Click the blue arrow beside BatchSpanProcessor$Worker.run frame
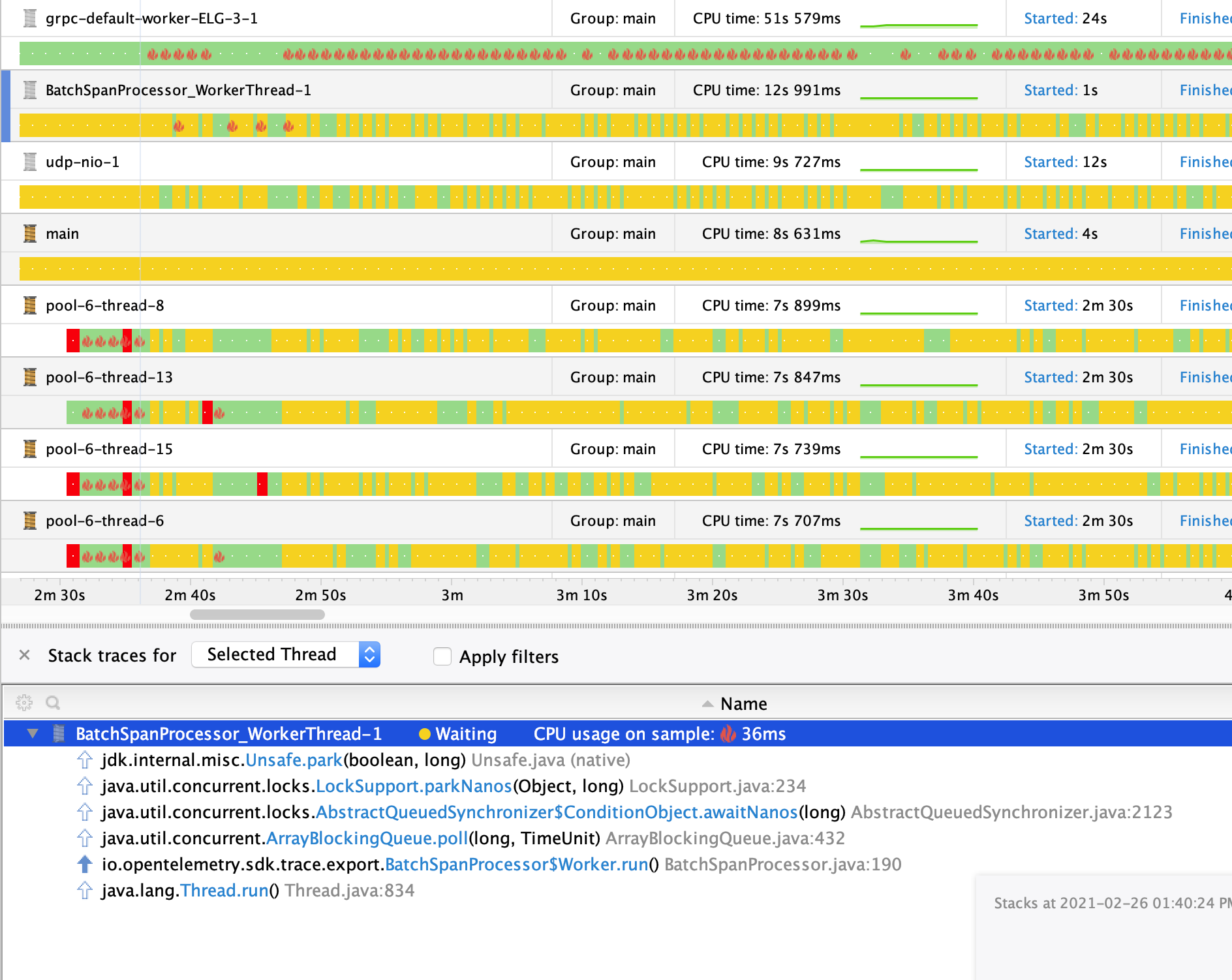 pos(84,864)
